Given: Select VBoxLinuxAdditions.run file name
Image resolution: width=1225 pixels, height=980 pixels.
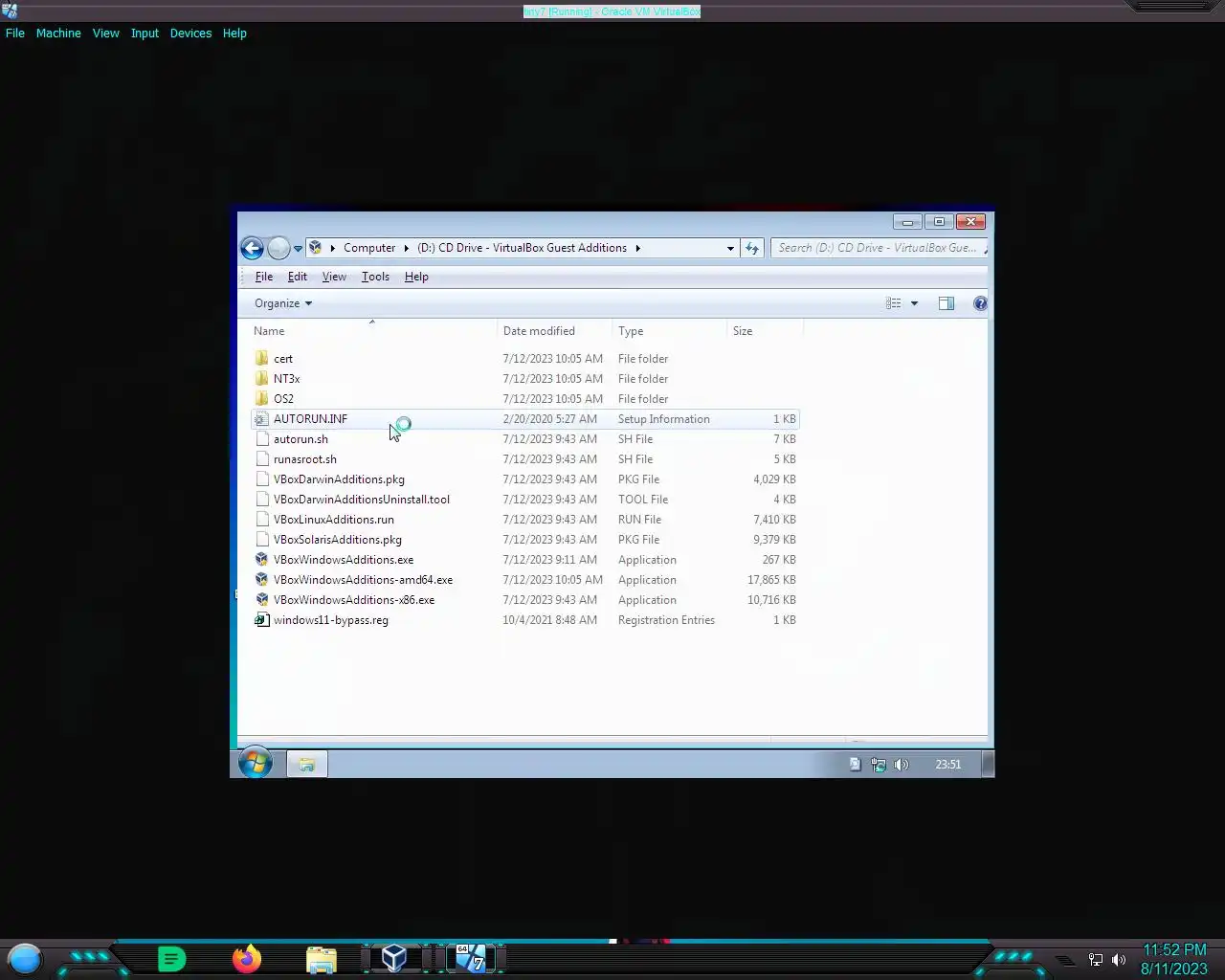Looking at the screenshot, I should click(x=334, y=520).
